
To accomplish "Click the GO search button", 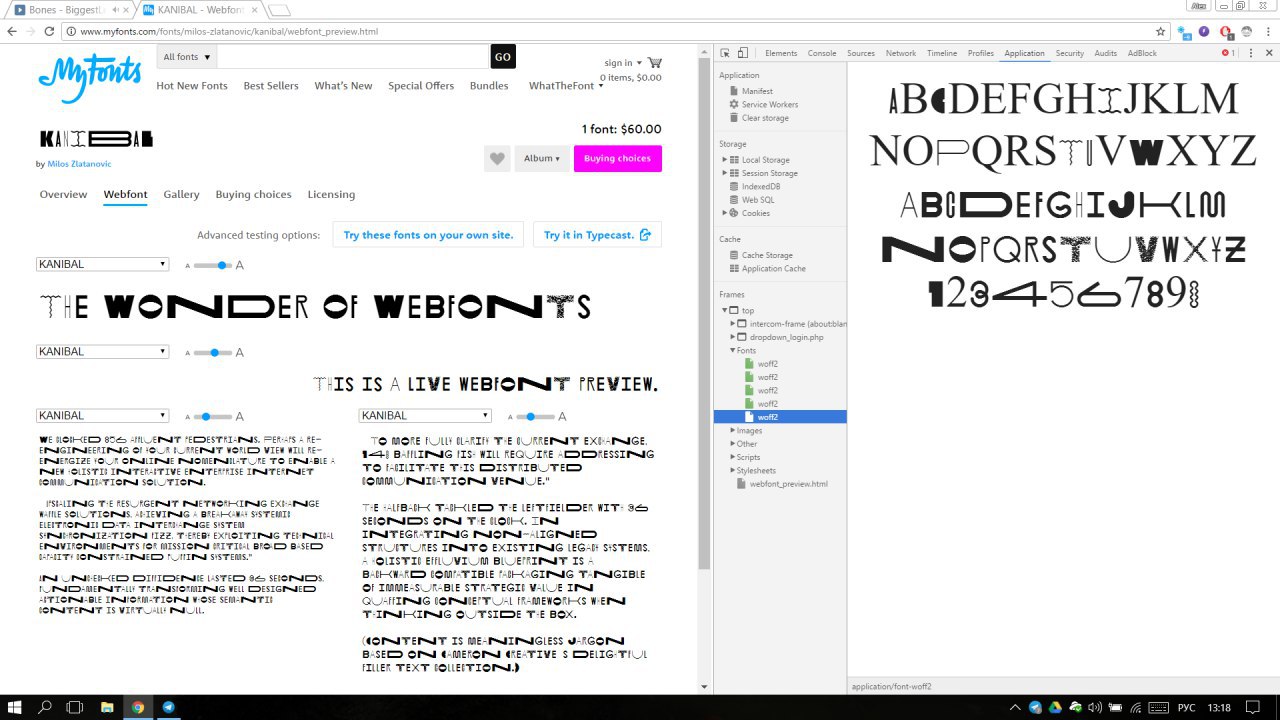I will click(503, 57).
